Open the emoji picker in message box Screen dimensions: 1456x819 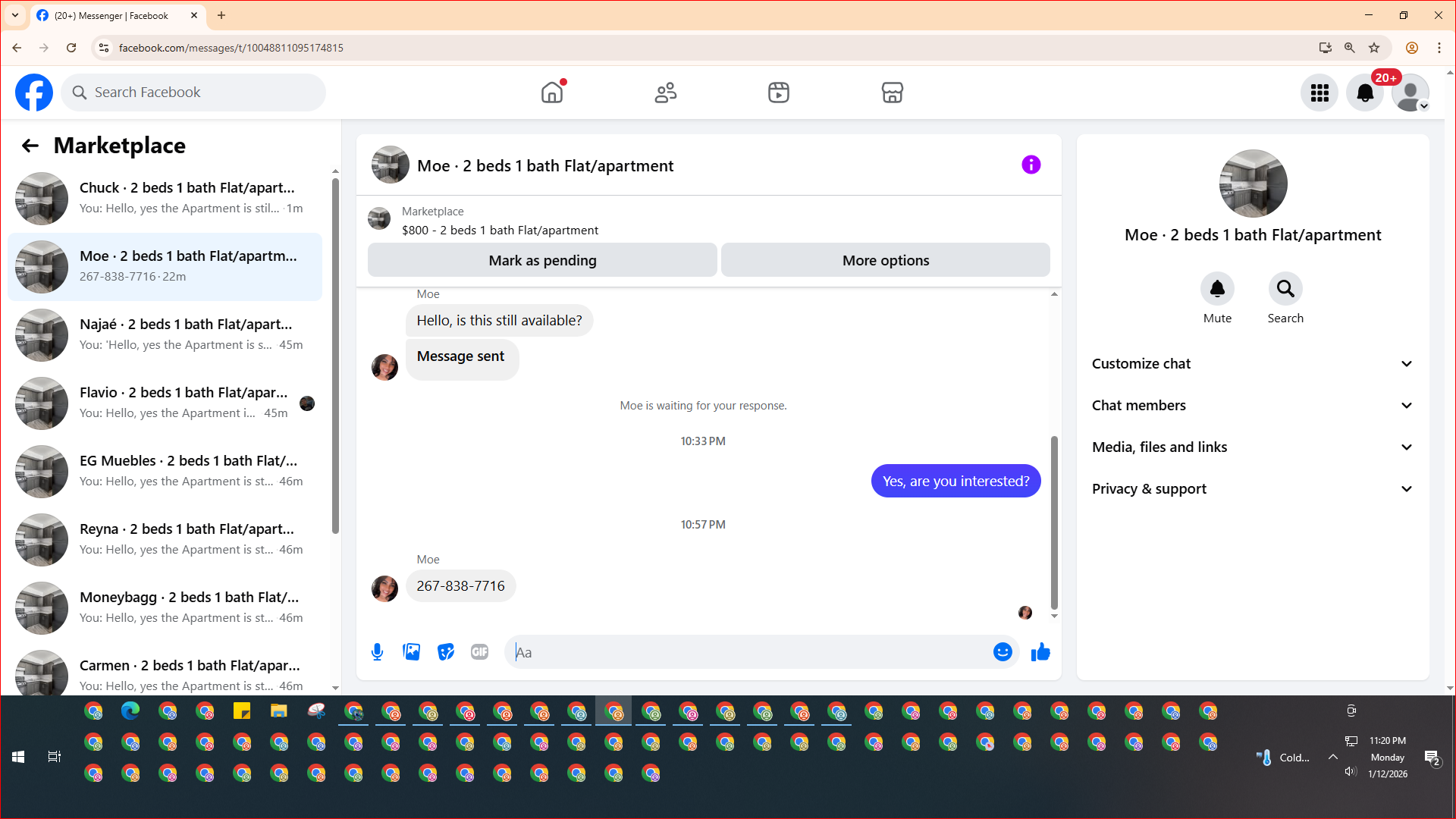pyautogui.click(x=1003, y=652)
